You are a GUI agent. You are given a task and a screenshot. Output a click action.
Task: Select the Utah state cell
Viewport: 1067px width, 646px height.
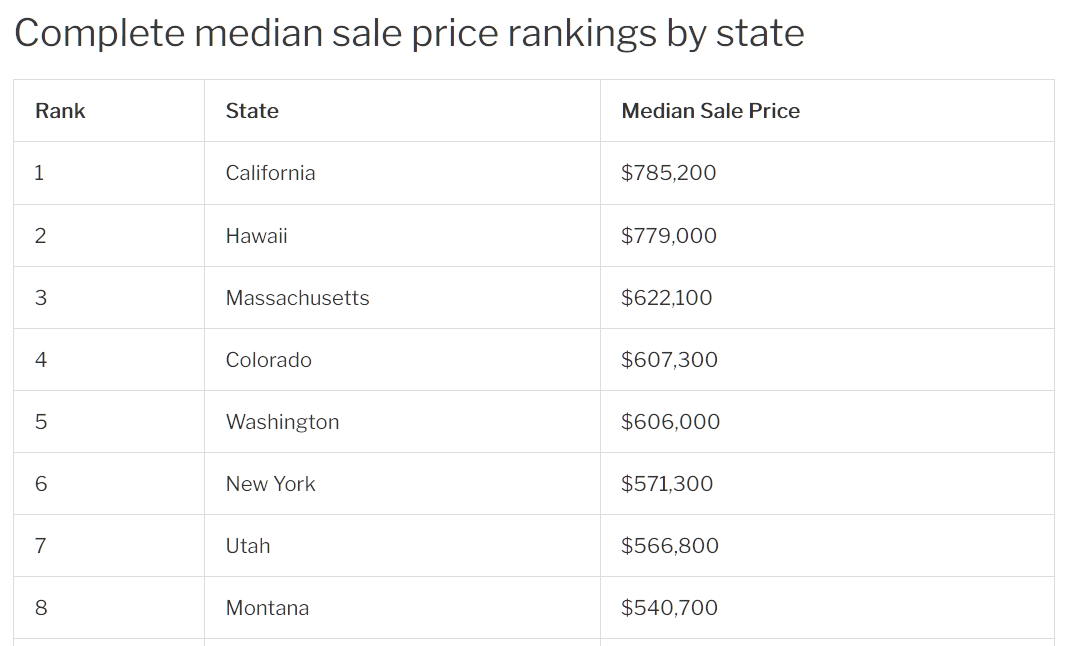pyautogui.click(x=248, y=546)
